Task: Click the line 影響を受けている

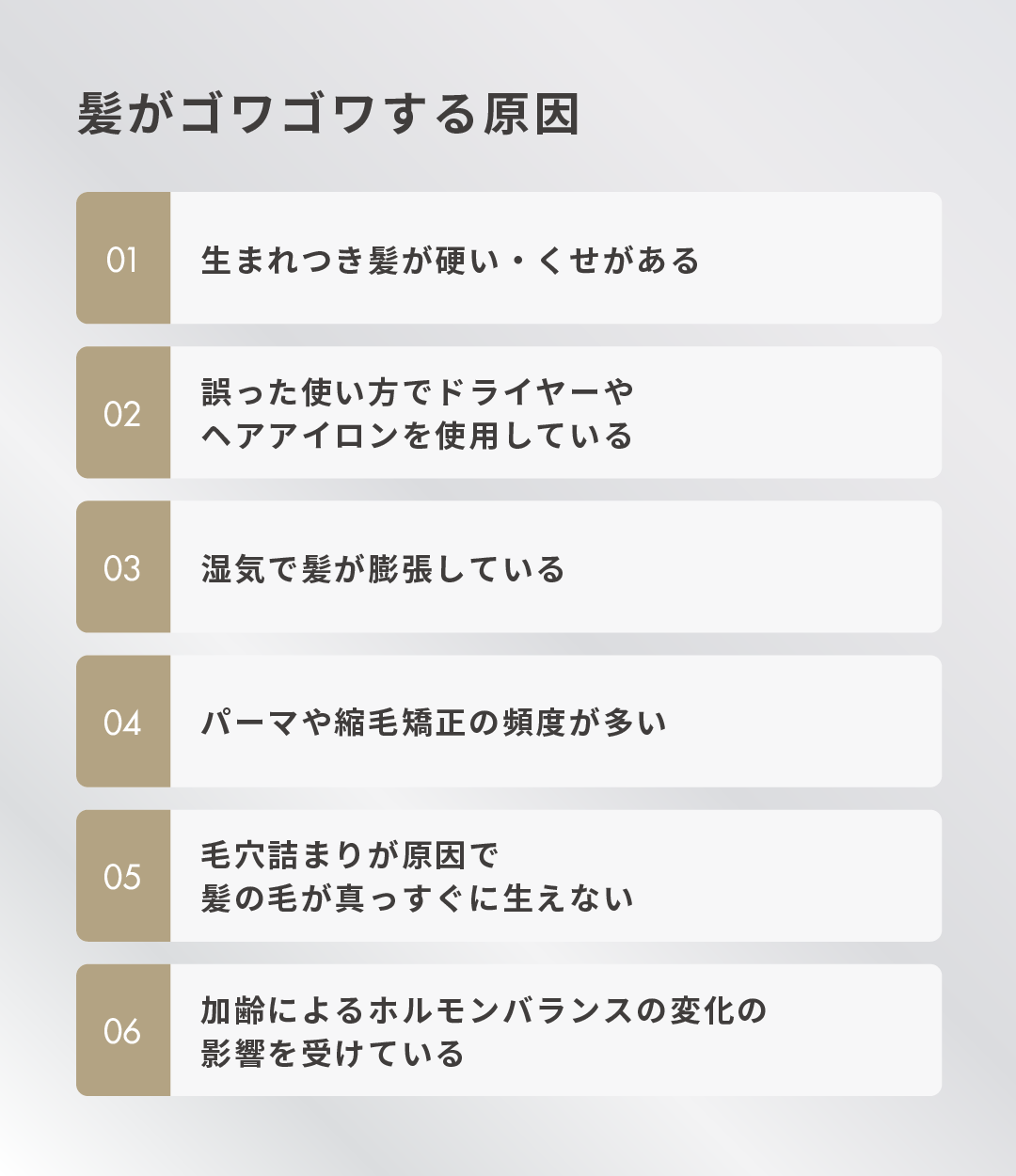Action: 333,1053
